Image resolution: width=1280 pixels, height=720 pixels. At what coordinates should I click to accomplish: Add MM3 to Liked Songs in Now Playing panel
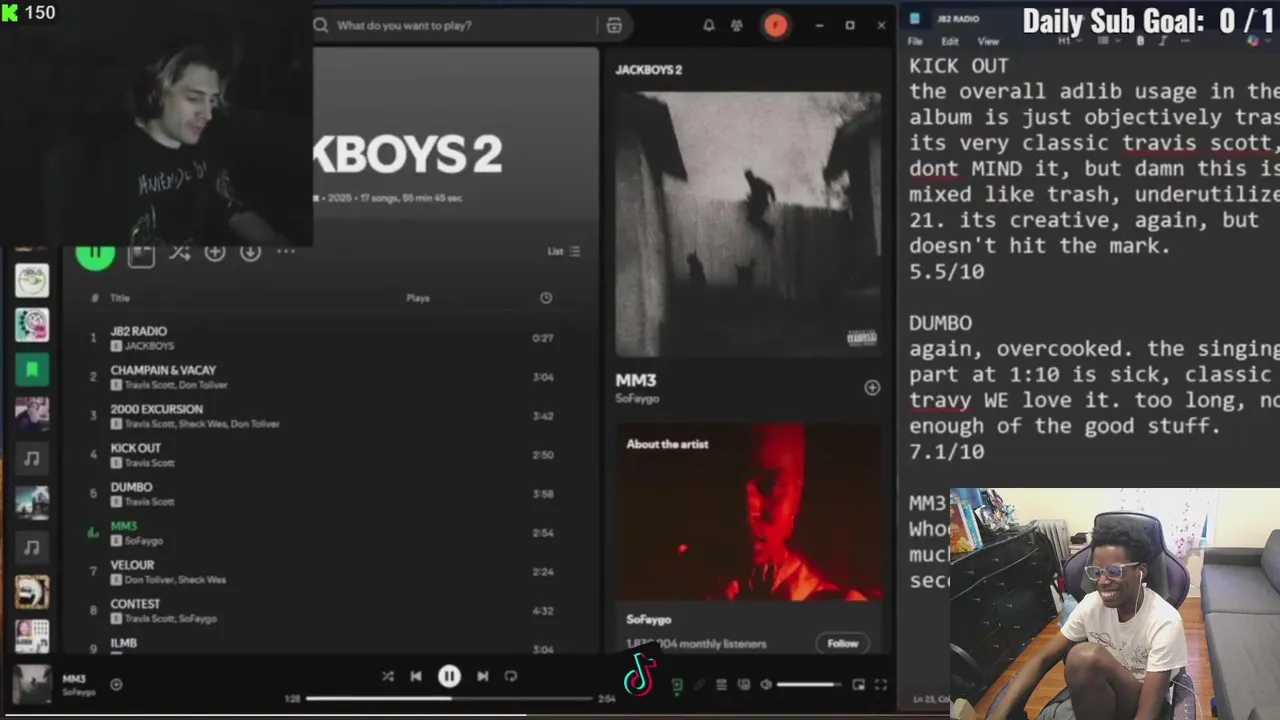pos(872,388)
